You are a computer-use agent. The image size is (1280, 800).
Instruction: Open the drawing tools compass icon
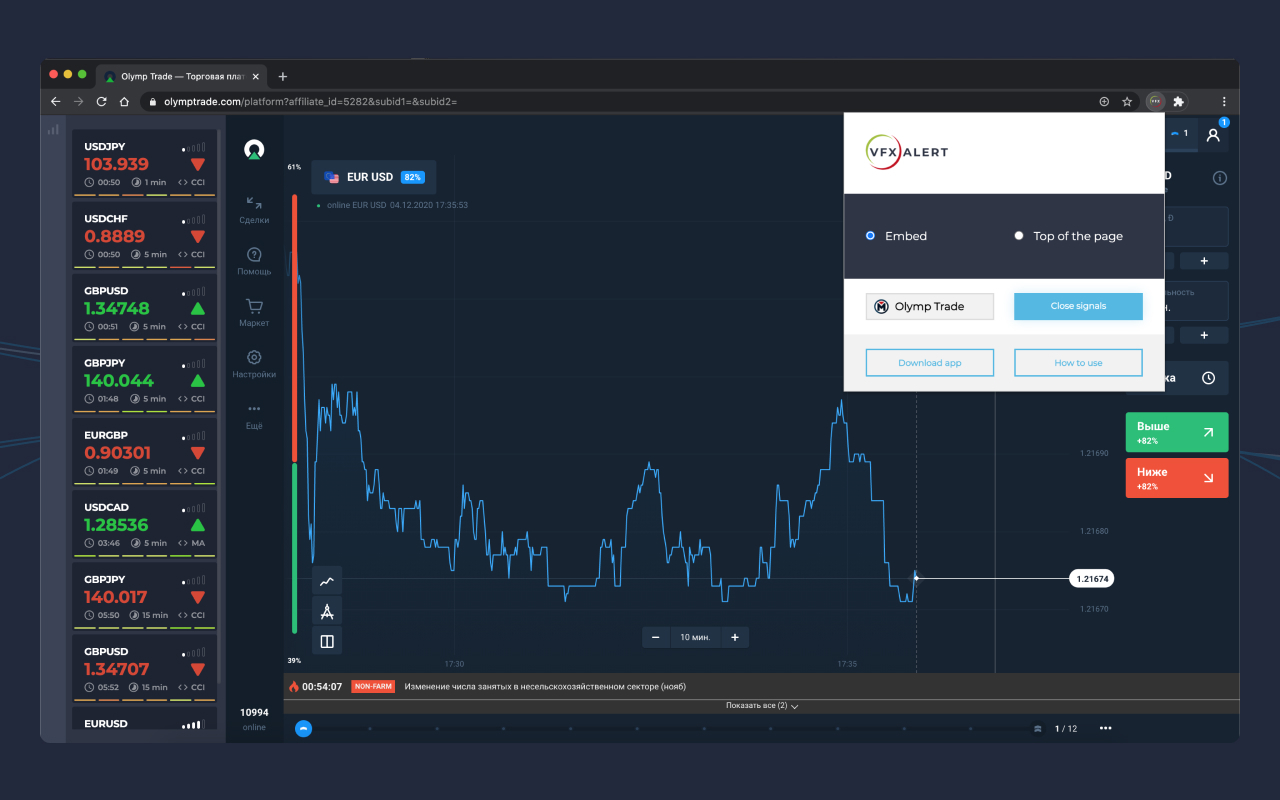pyautogui.click(x=327, y=611)
